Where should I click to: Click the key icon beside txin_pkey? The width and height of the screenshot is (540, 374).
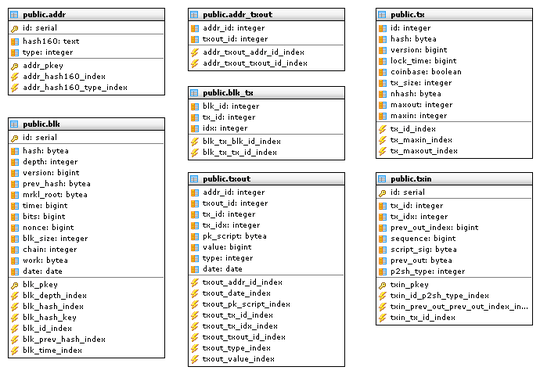tap(382, 285)
